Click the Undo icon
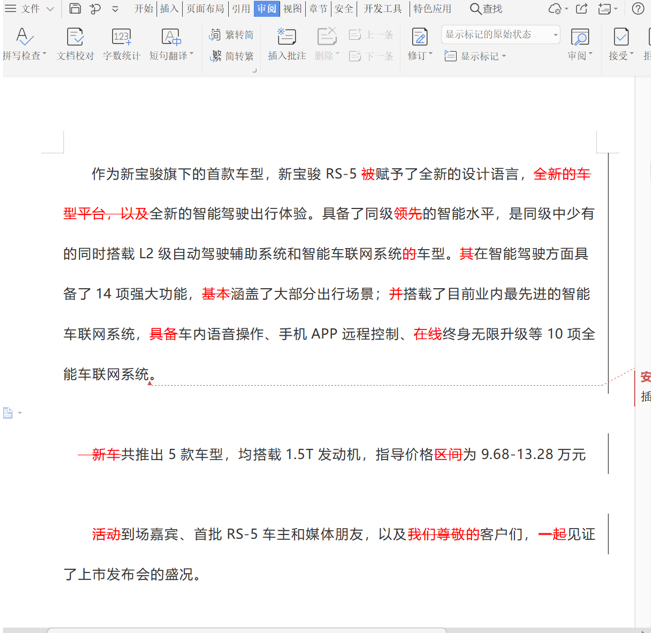This screenshot has width=651, height=633. [x=95, y=9]
